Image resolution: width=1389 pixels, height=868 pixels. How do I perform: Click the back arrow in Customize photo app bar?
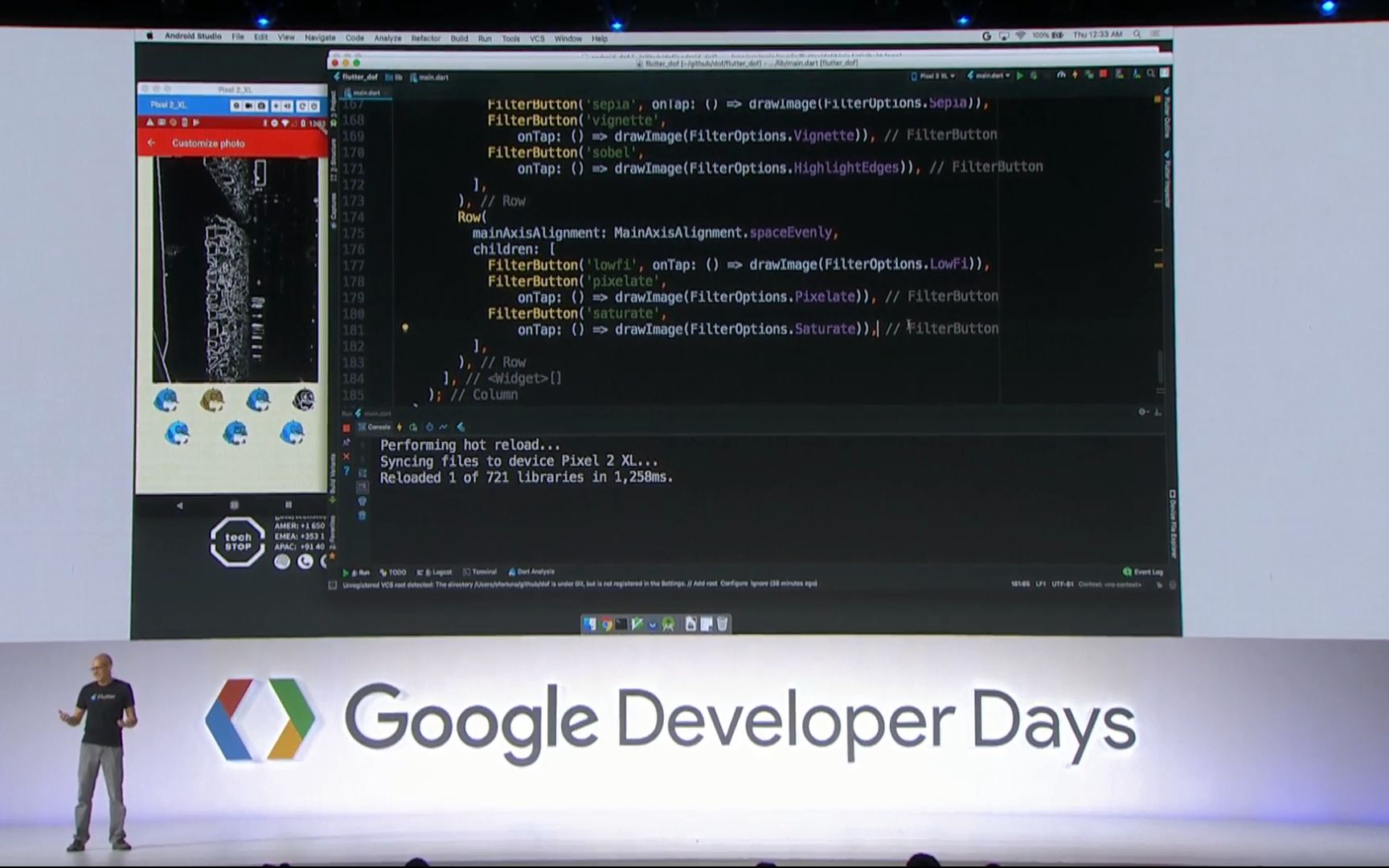[x=151, y=142]
